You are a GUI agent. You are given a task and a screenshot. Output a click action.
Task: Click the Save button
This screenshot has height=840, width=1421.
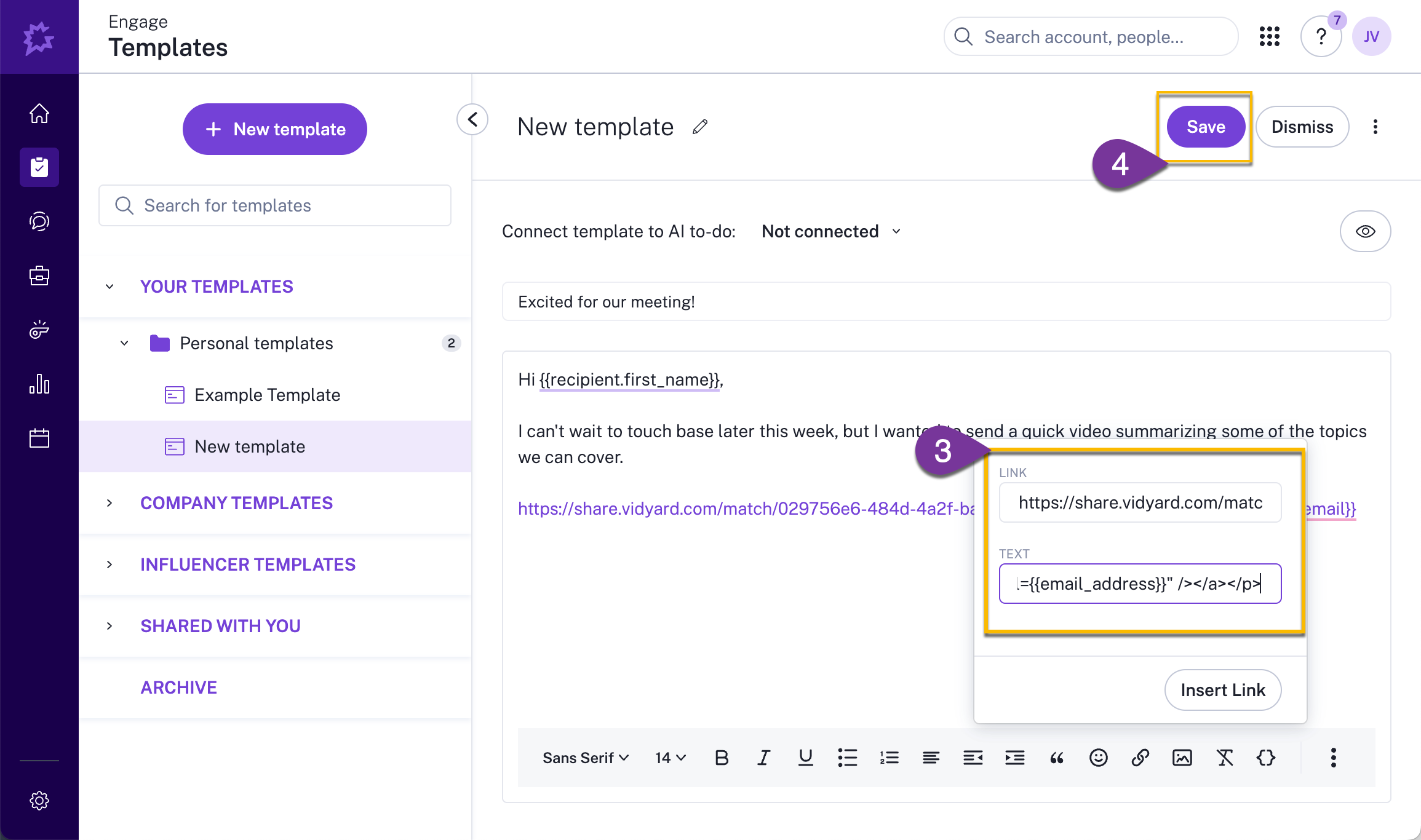click(1204, 127)
